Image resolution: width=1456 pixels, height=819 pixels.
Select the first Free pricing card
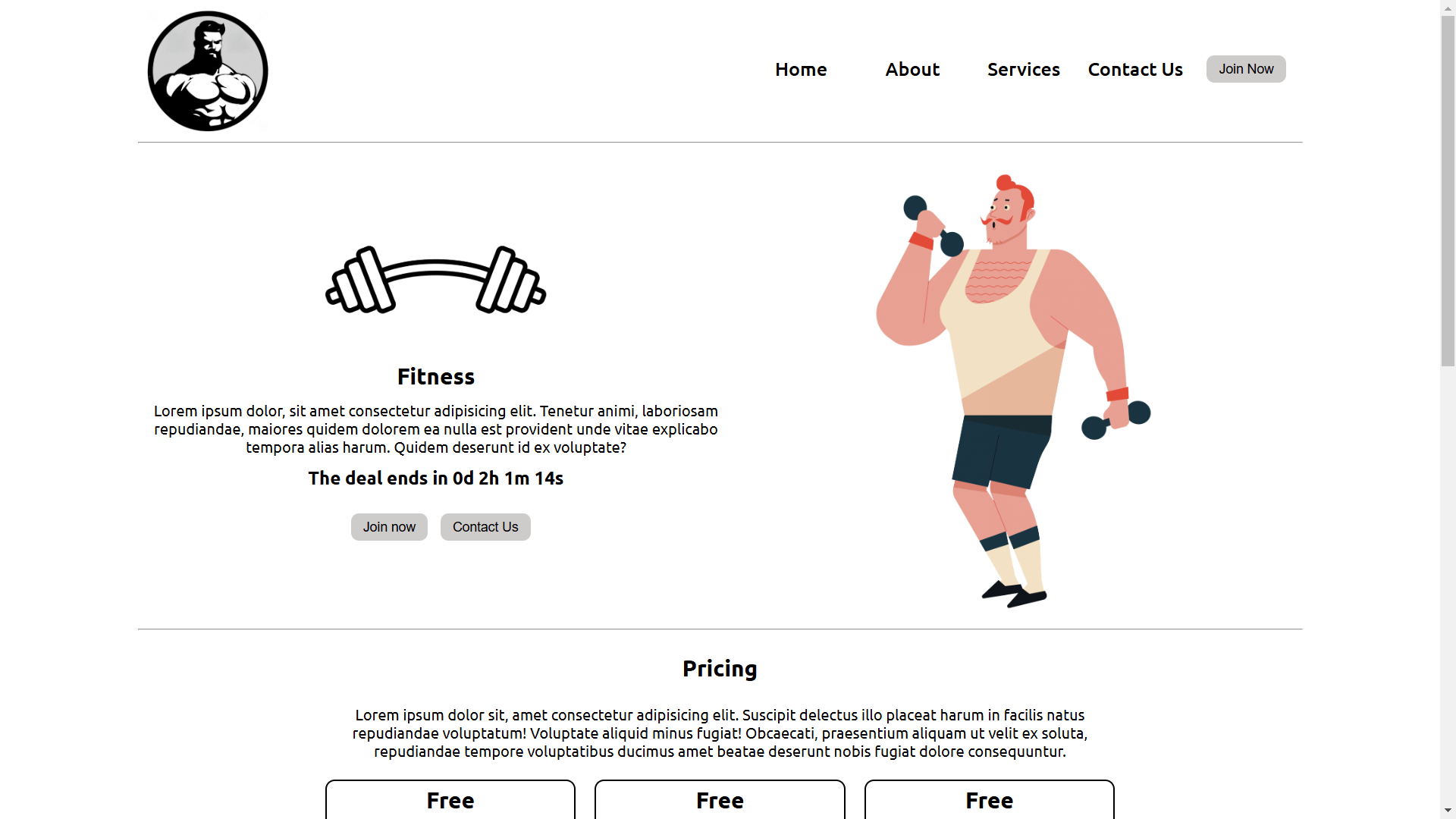[x=450, y=799]
